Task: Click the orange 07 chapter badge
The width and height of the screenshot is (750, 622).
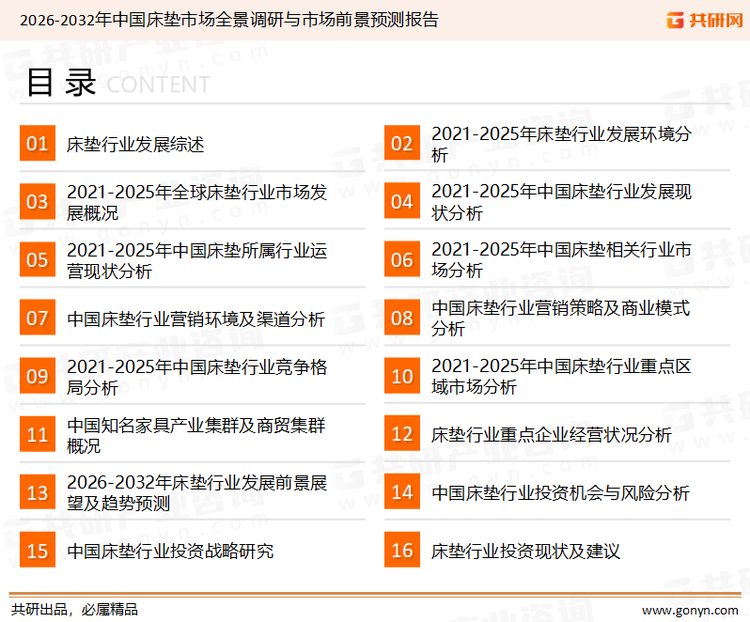Action: point(37,318)
